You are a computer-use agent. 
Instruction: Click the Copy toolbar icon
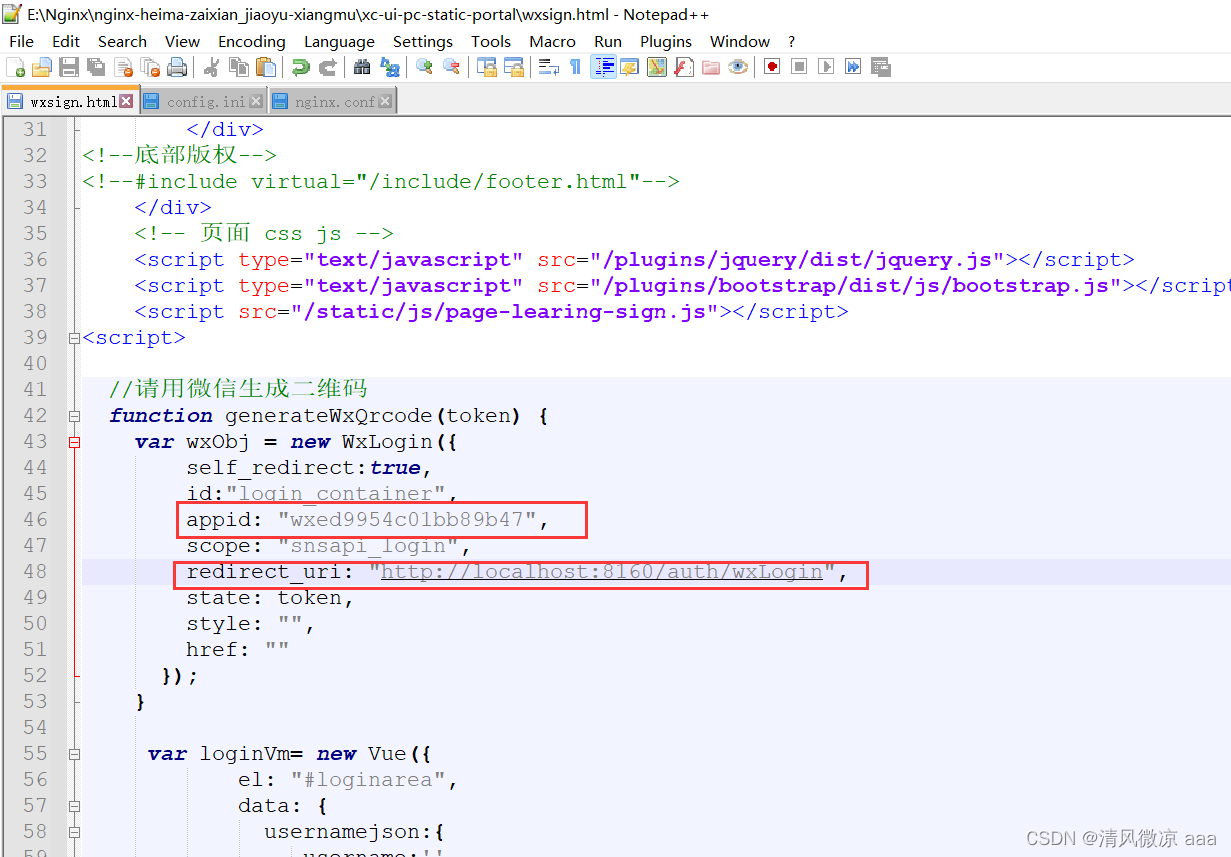point(239,67)
